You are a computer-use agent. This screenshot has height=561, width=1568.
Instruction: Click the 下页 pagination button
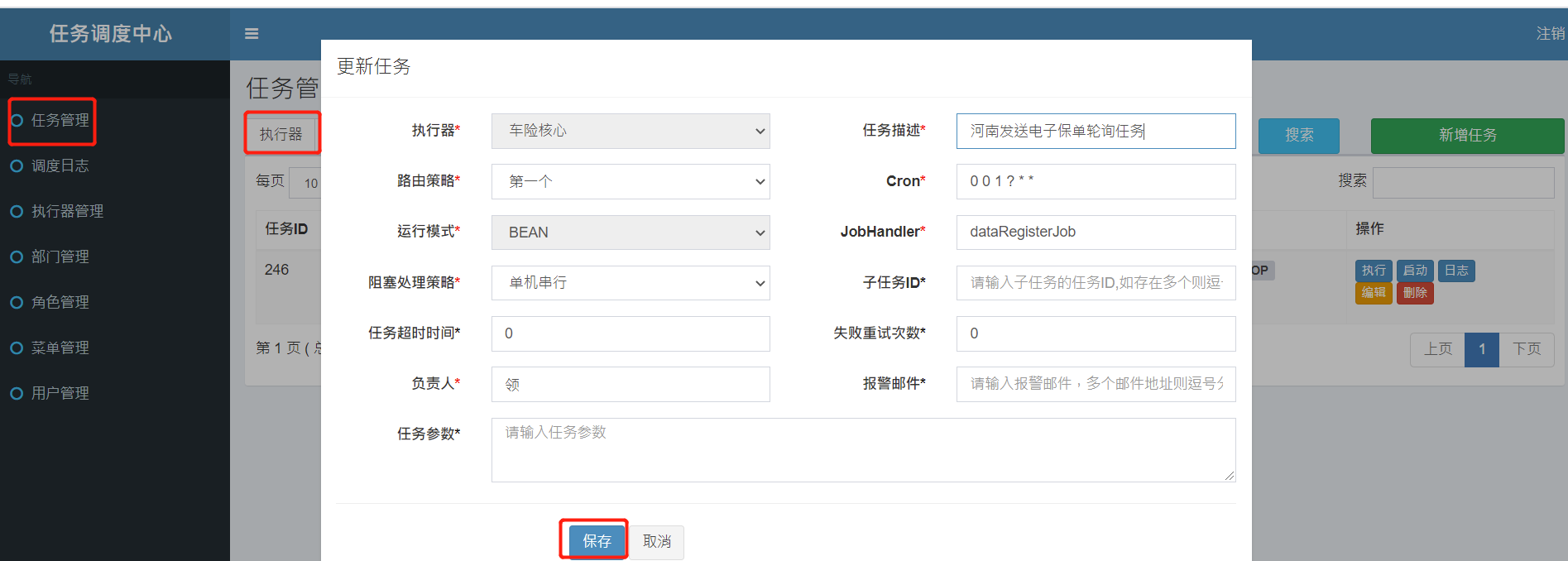point(1527,349)
